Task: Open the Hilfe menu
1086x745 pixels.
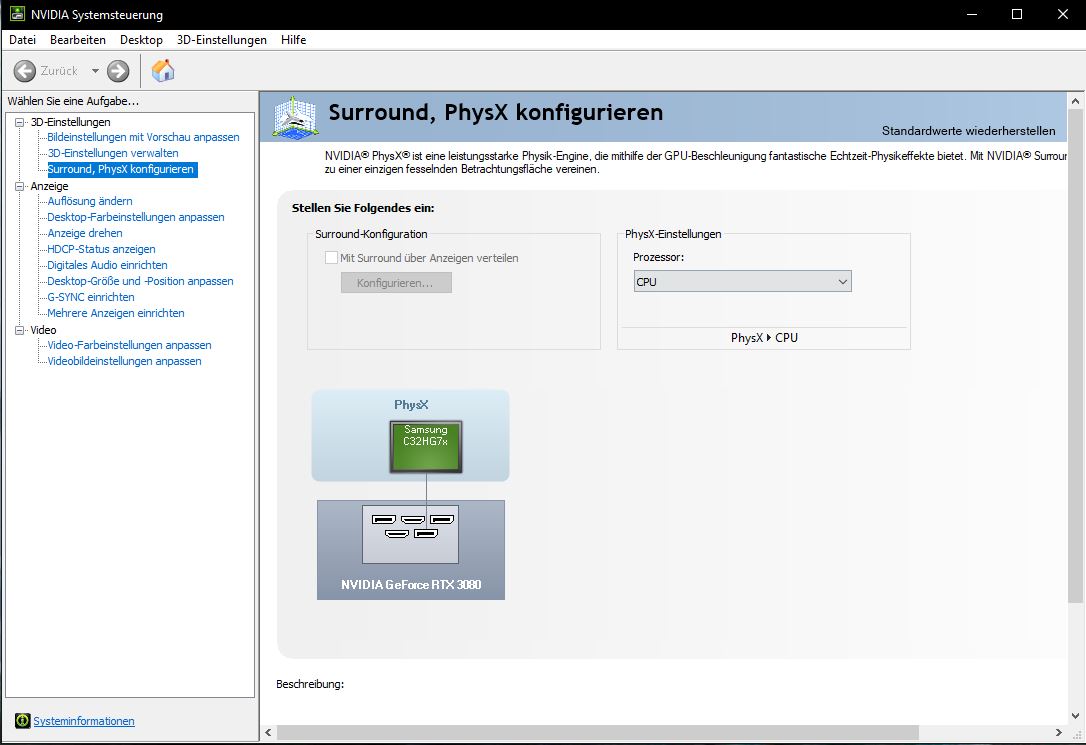Action: [294, 39]
